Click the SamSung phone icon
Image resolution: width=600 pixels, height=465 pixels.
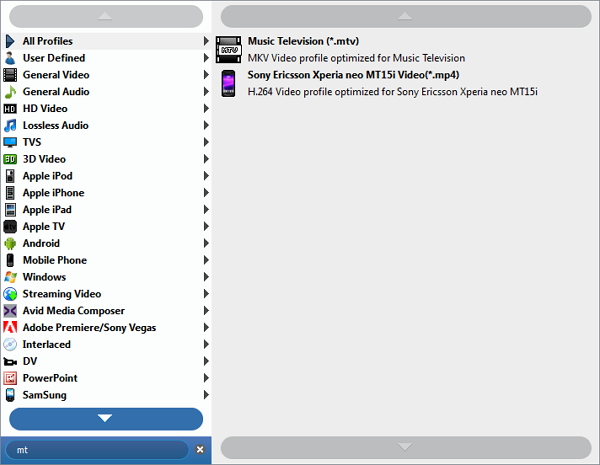tap(10, 395)
